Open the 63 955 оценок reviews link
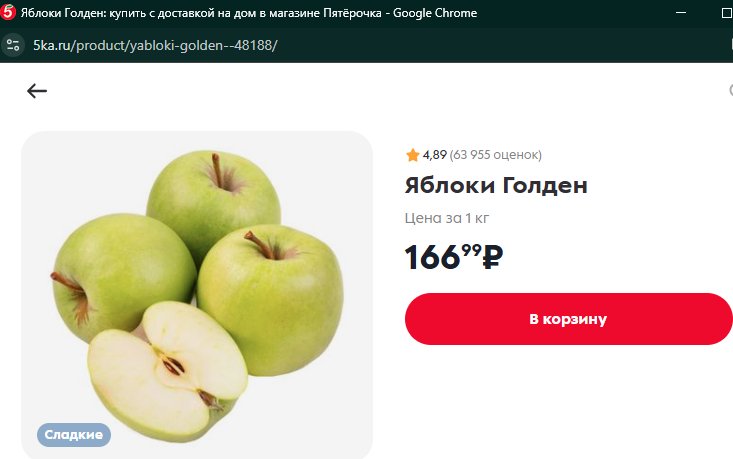The width and height of the screenshot is (733, 459). (496, 155)
